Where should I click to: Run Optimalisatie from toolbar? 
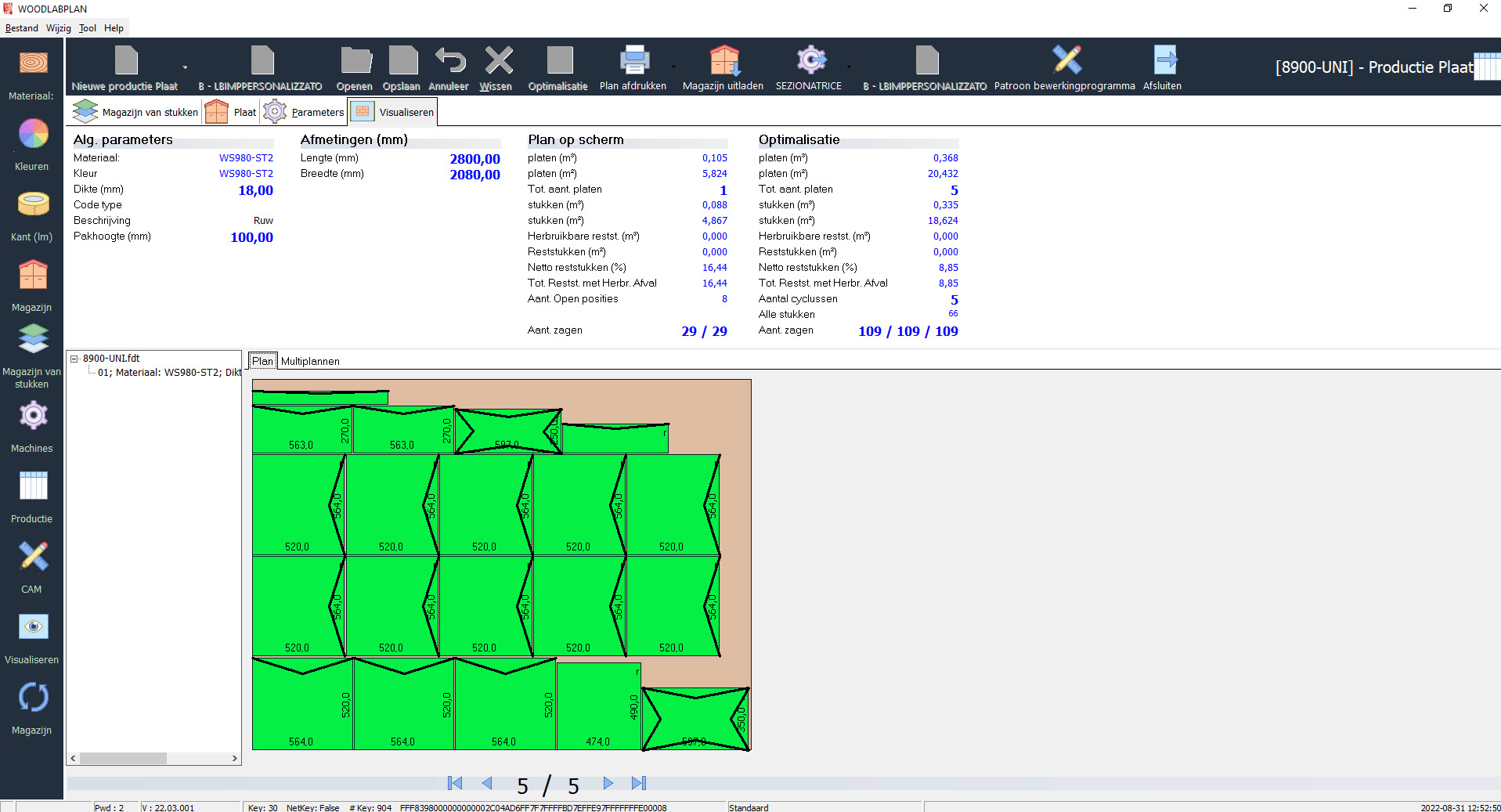[558, 69]
